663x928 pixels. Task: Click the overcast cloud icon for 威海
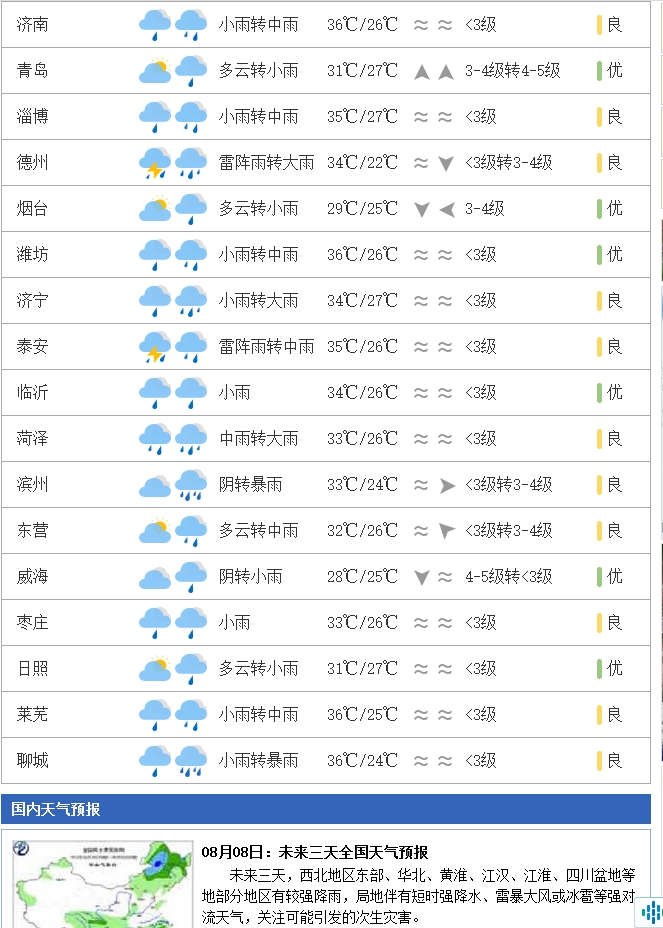pyautogui.click(x=155, y=578)
